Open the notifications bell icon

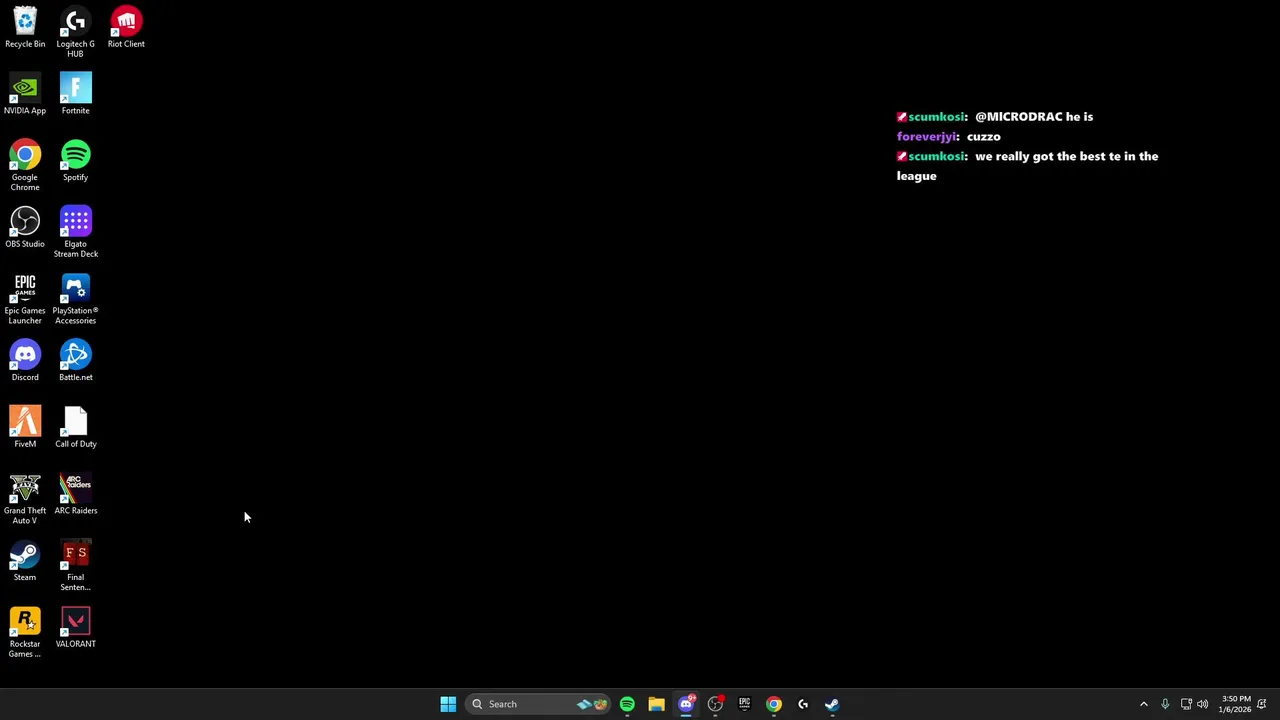(x=1262, y=704)
